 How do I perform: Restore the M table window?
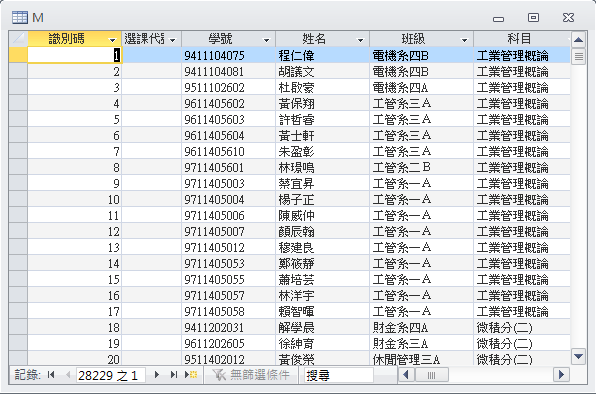[x=533, y=17]
